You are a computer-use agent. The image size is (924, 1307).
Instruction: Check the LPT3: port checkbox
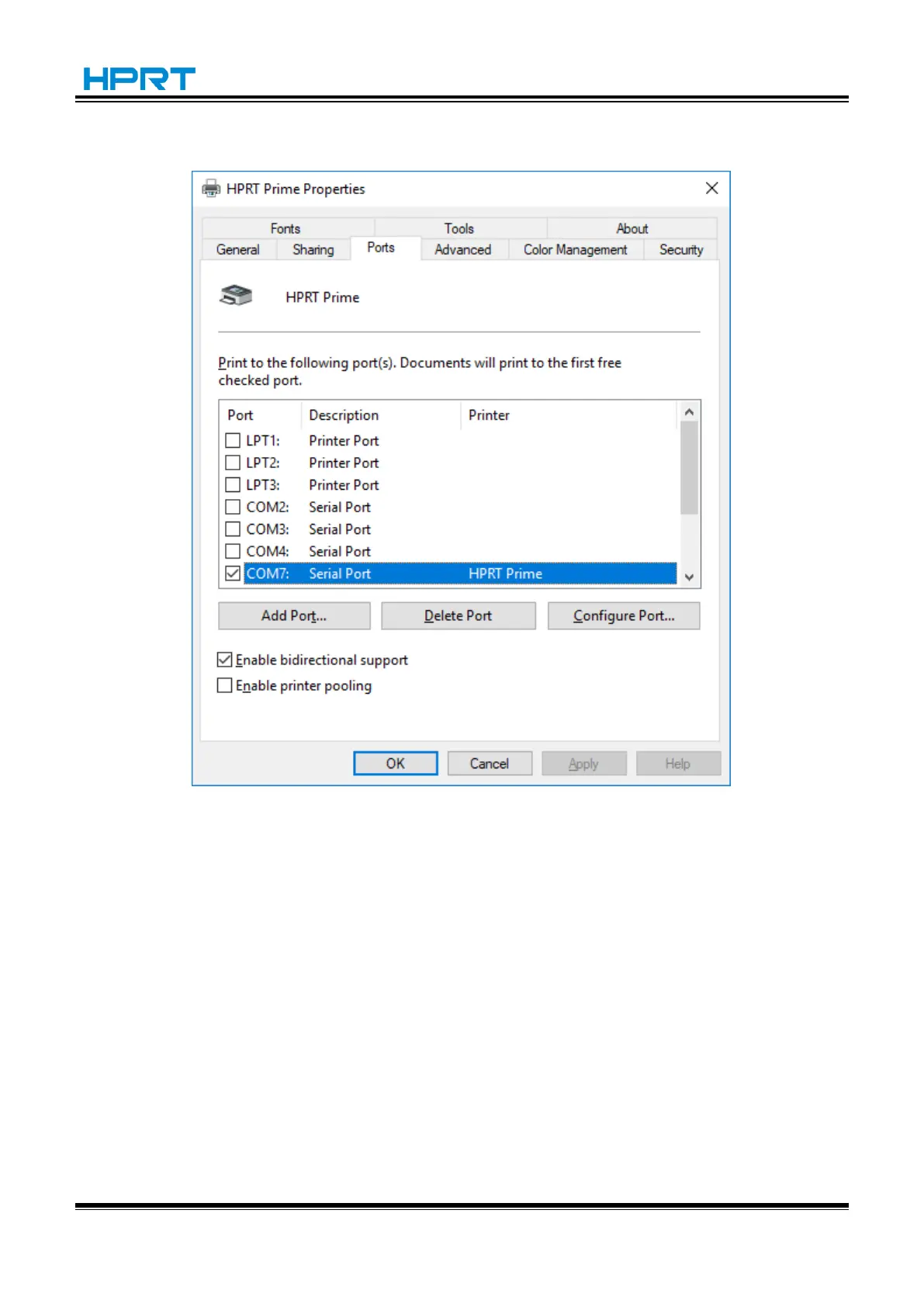coord(233,484)
